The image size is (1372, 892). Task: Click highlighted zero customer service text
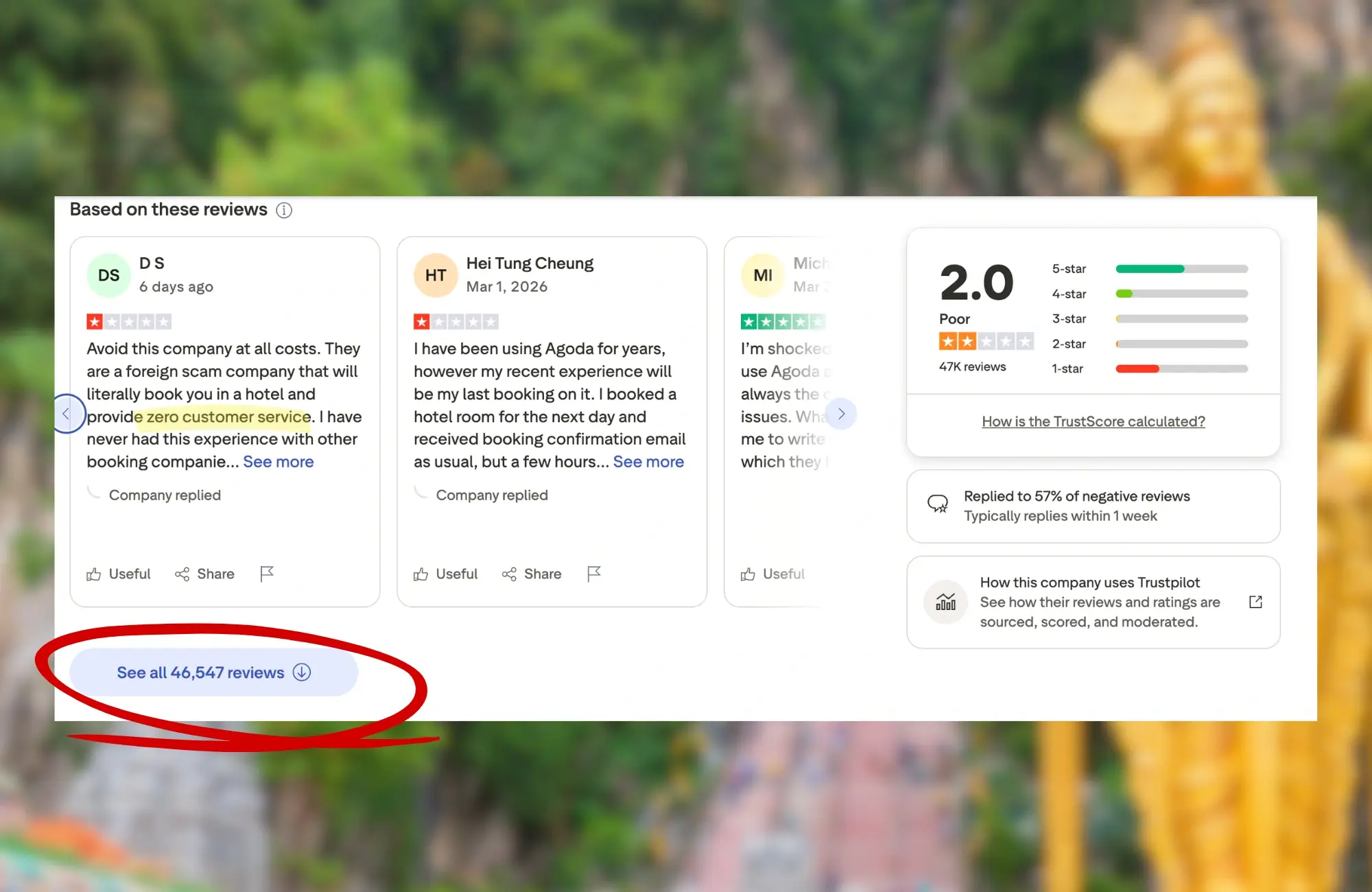tap(228, 416)
